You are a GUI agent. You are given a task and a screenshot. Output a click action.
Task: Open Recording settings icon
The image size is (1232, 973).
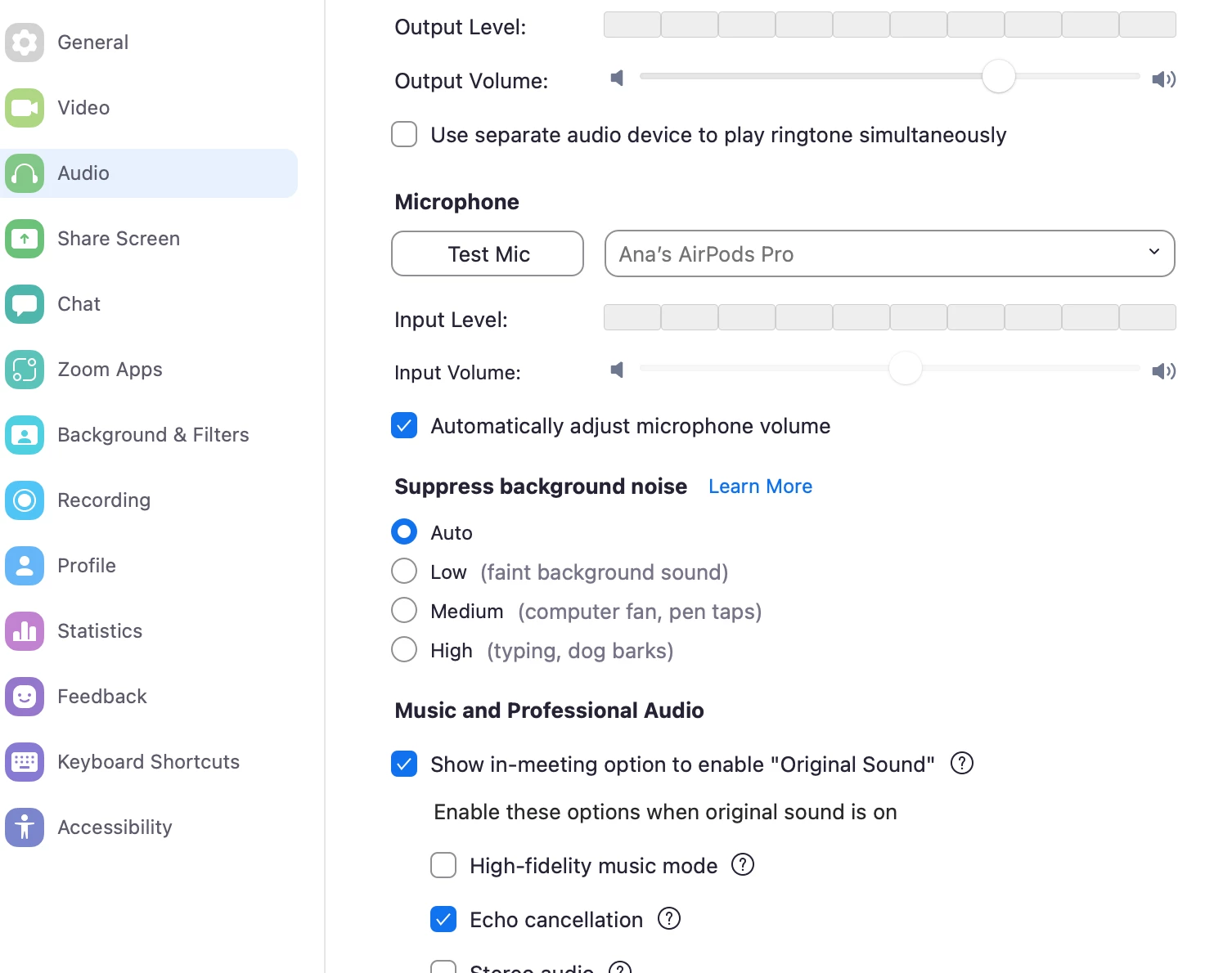pyautogui.click(x=25, y=500)
